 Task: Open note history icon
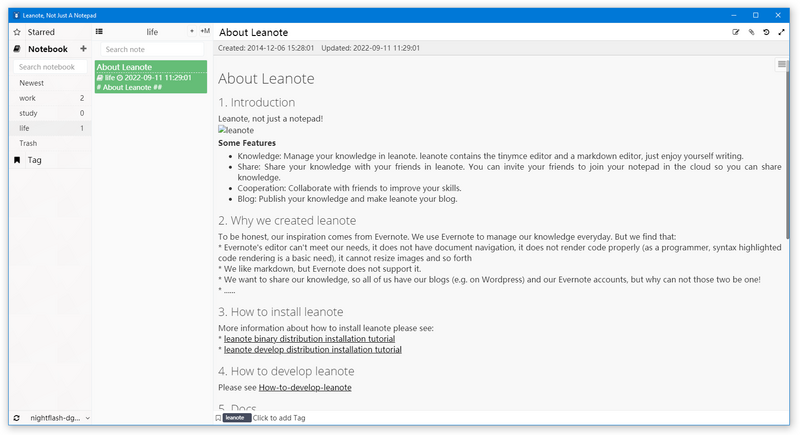click(766, 32)
